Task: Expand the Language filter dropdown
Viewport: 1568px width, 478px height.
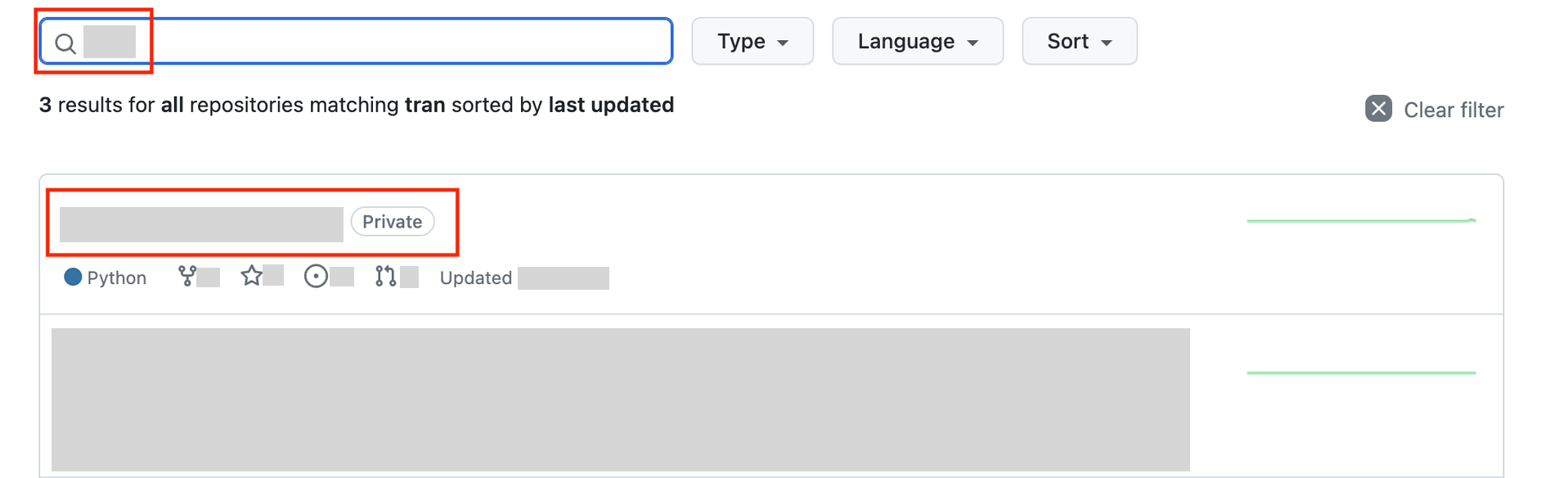Action: [917, 41]
